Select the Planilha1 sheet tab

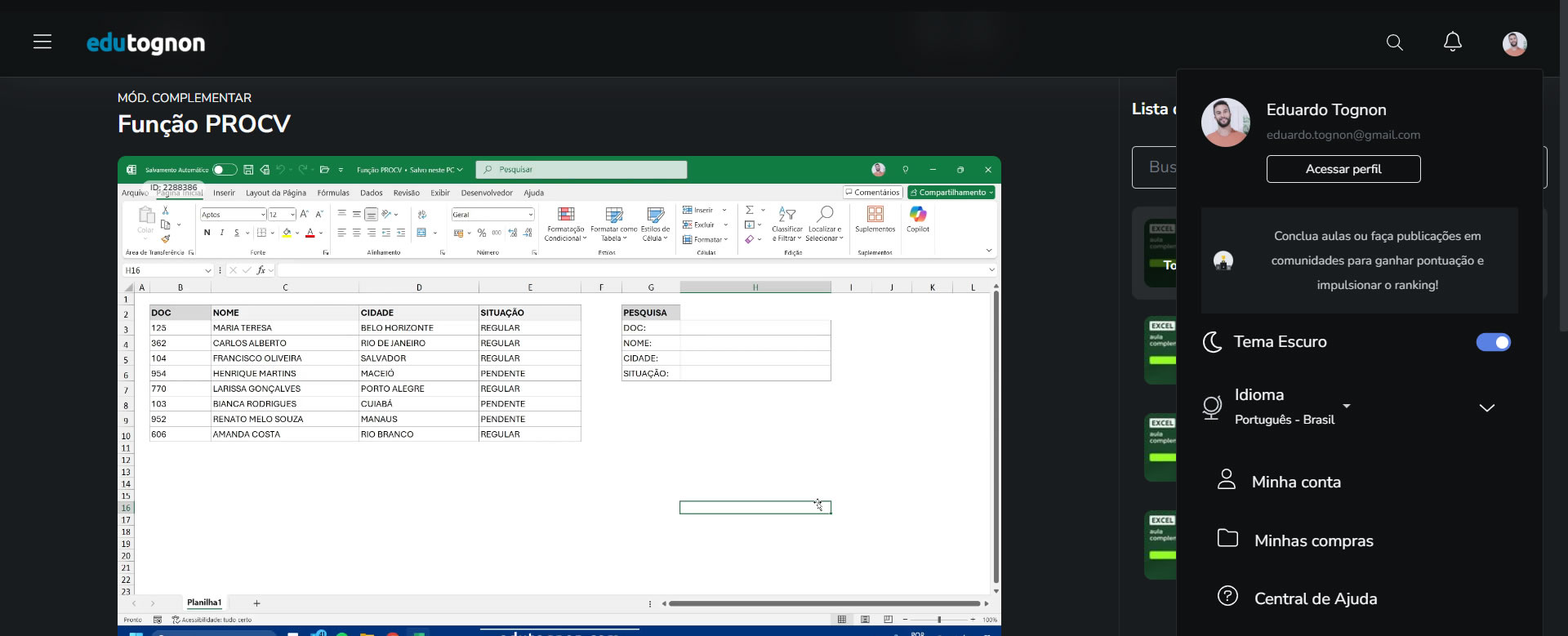click(x=204, y=603)
